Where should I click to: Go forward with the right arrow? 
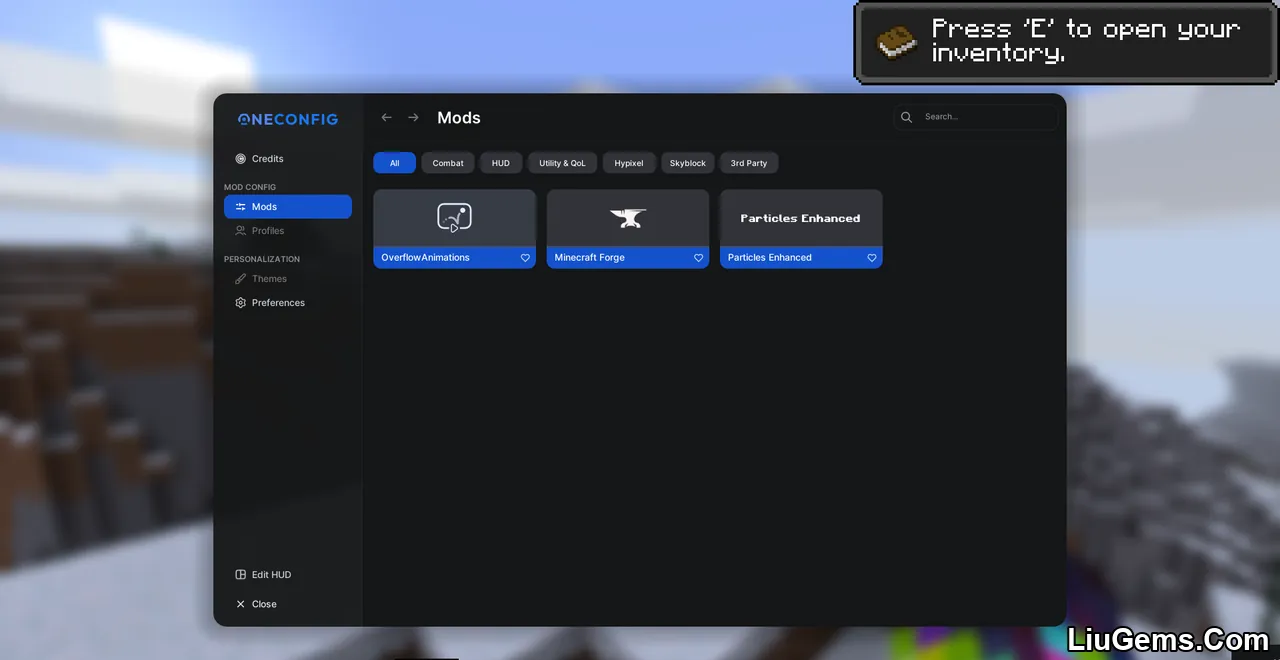coord(413,118)
